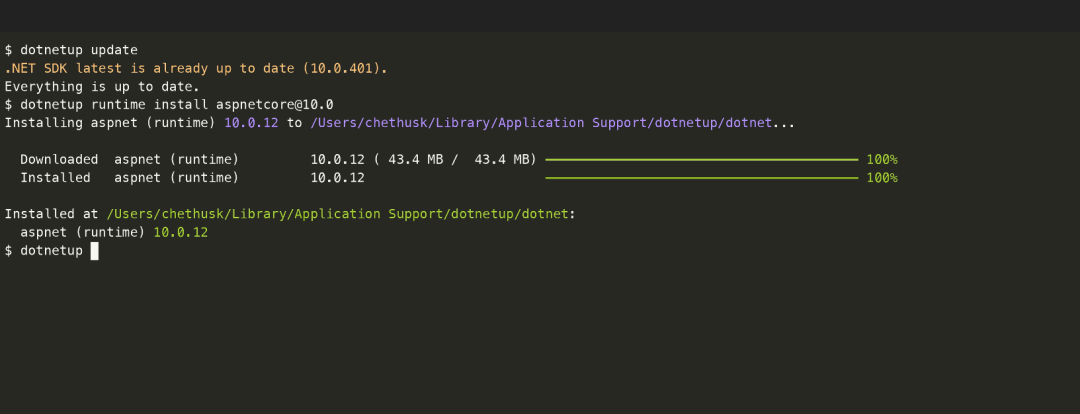1080x414 pixels.
Task: Click the terminal cursor block at the prompt
Action: (x=94, y=251)
